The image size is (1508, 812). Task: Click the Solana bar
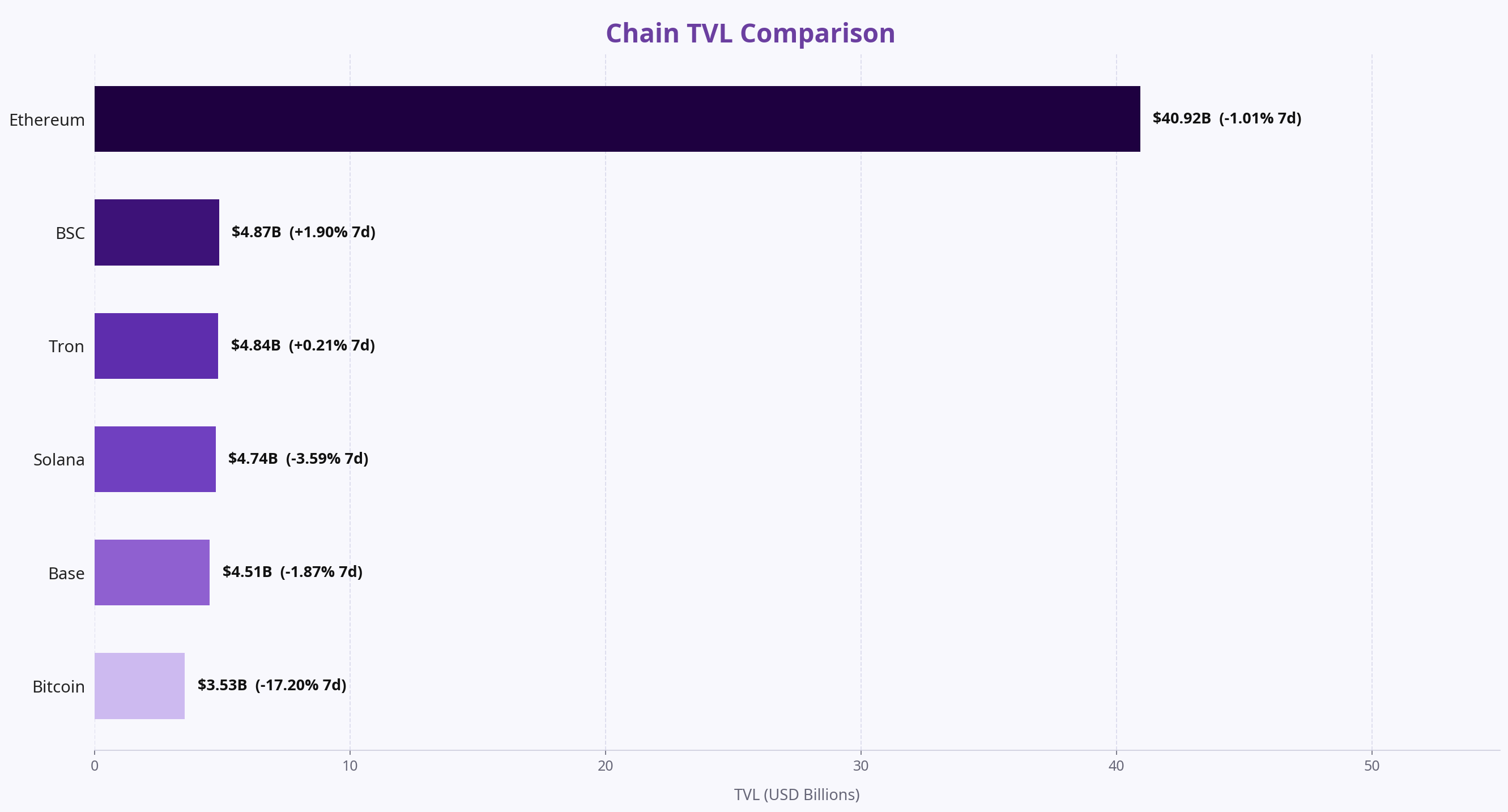(x=155, y=459)
